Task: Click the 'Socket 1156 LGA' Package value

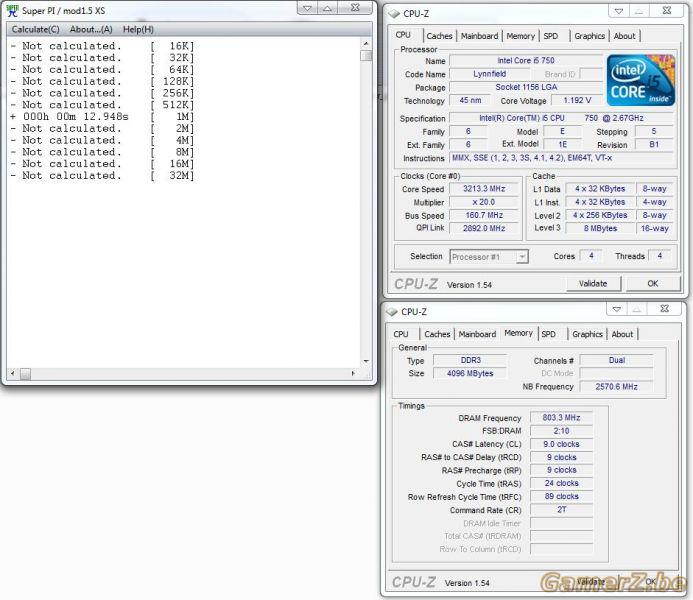Action: pyautogui.click(x=526, y=87)
